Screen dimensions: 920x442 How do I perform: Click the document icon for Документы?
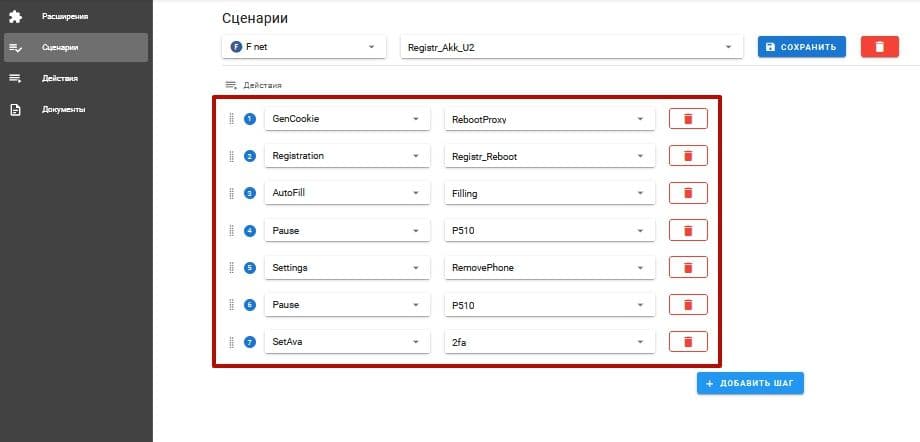15,109
